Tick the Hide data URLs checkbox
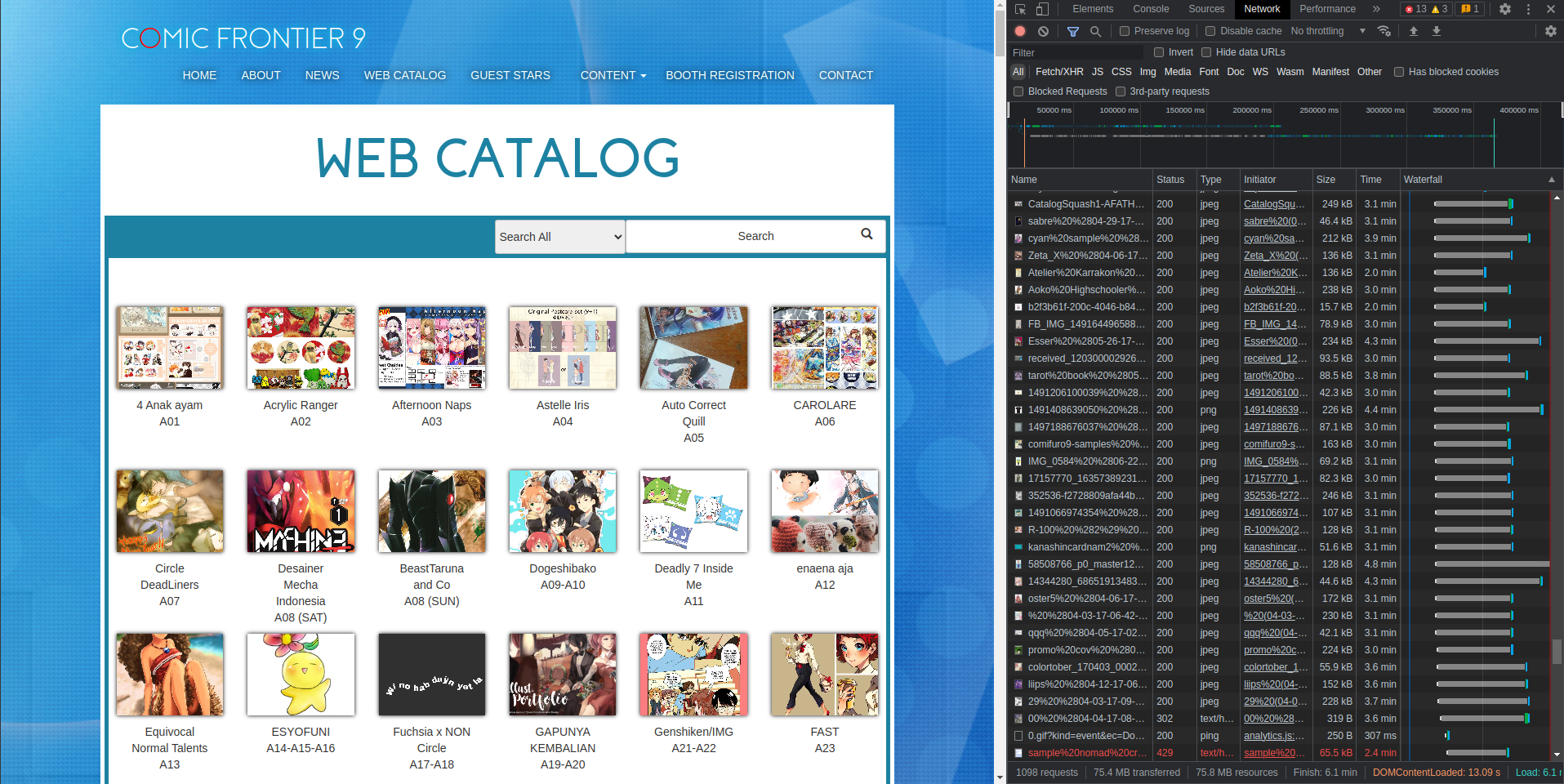This screenshot has height=784, width=1564. tap(1206, 52)
